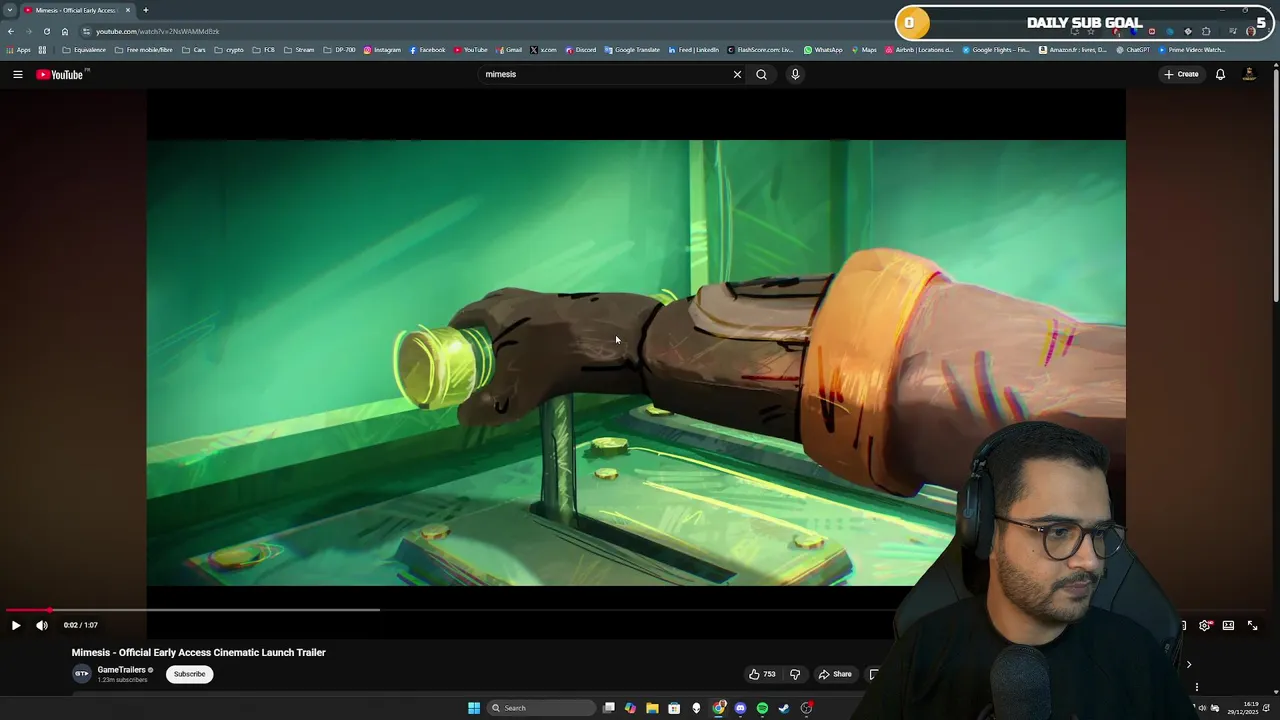
Task: Select the Mimesis - Official Early Access tab
Action: click(x=77, y=10)
